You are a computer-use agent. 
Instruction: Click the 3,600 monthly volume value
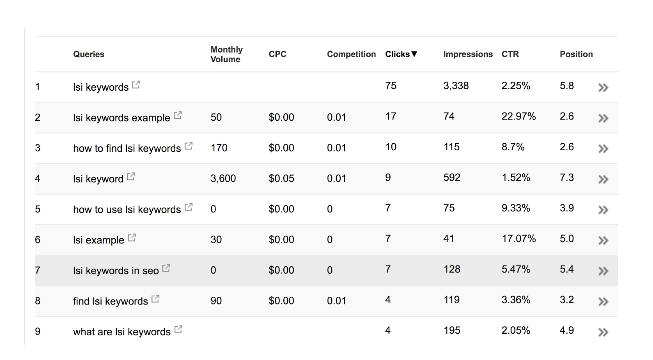coord(223,179)
